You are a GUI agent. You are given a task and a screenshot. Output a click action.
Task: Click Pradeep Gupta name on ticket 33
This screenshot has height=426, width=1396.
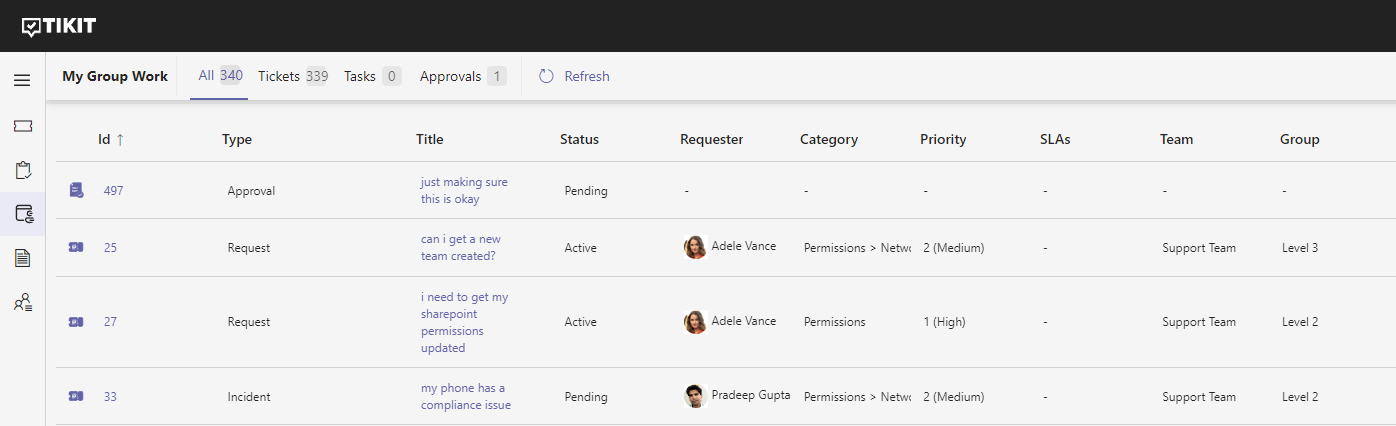coord(751,396)
